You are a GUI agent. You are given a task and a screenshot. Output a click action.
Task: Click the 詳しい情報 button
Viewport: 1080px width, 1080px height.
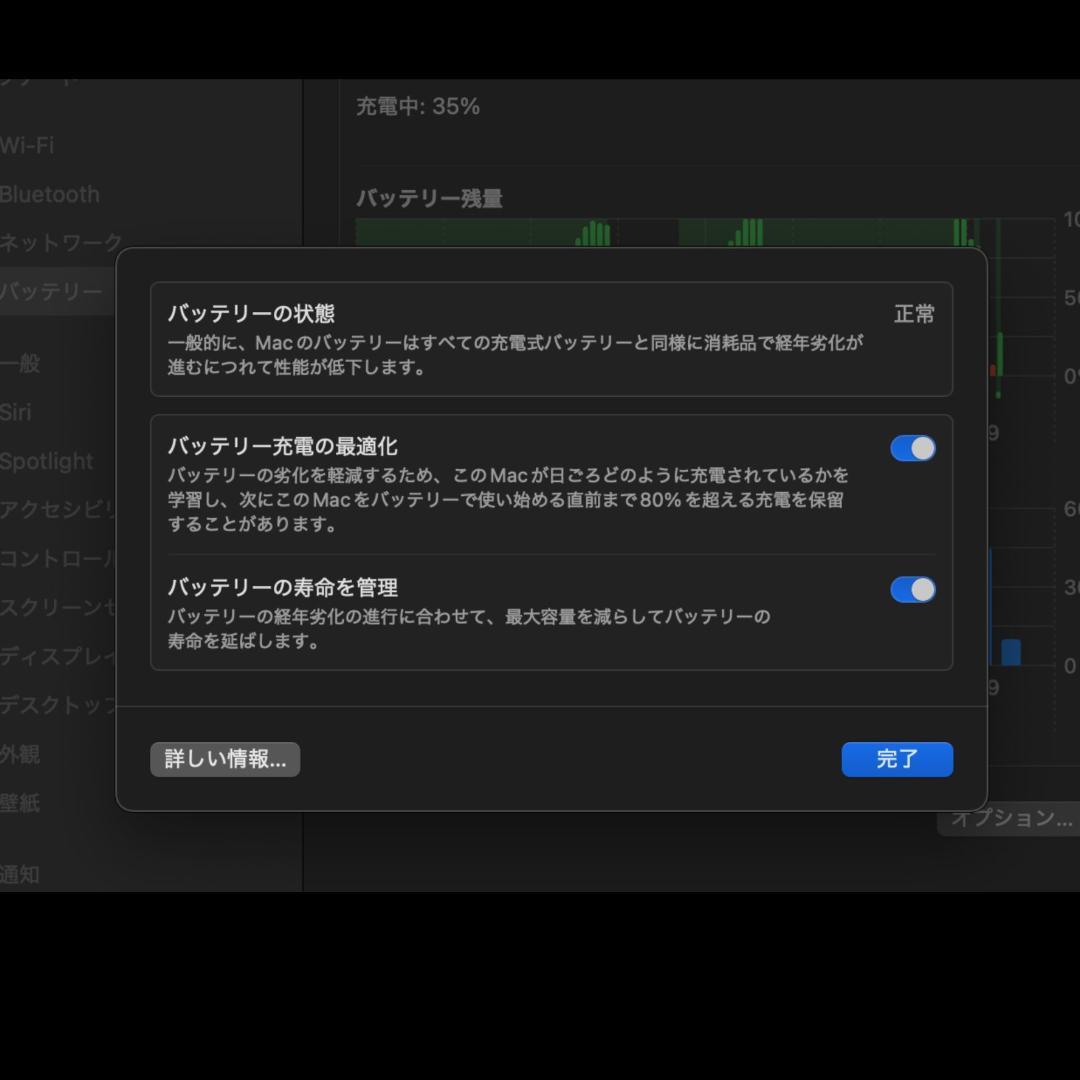point(224,759)
